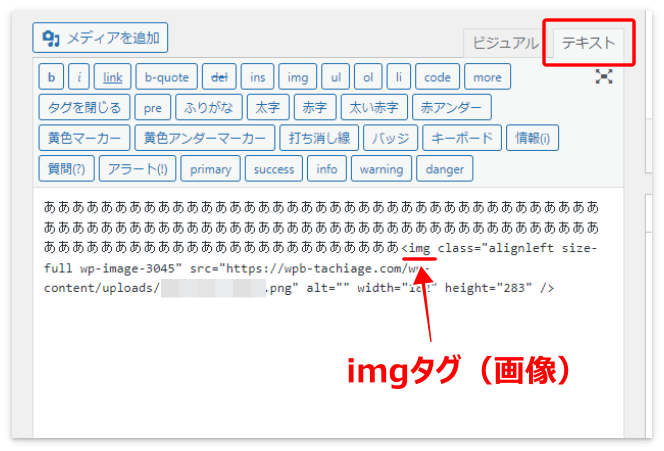Insert blockquote with b-quote button
The image size is (664, 451).
(x=166, y=77)
